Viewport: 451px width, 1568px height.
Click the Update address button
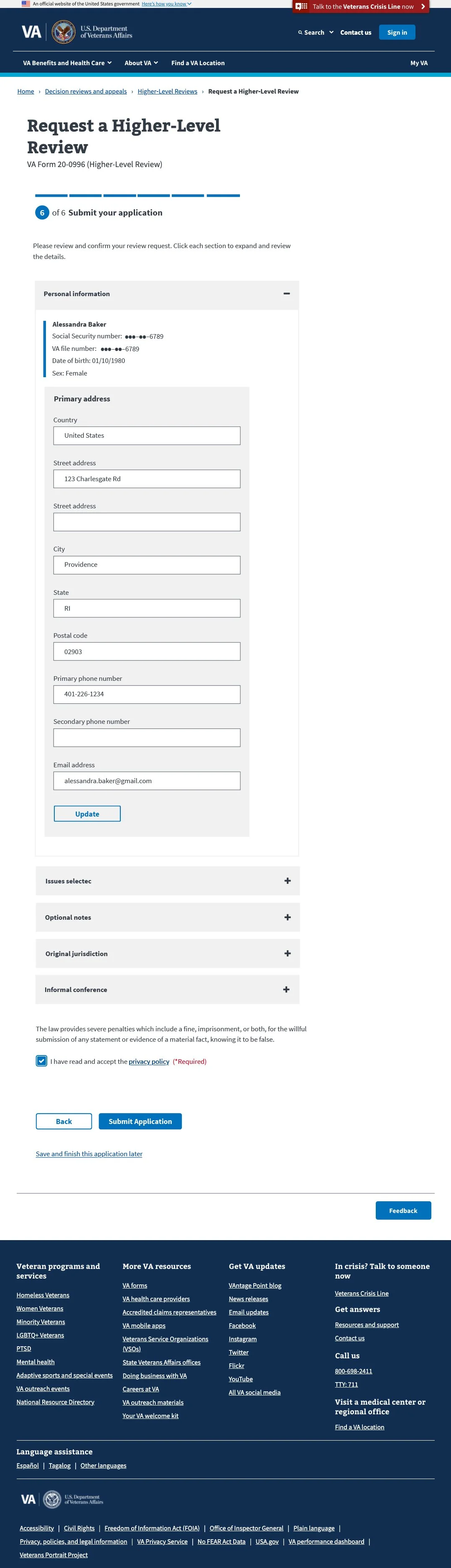pyautogui.click(x=87, y=814)
